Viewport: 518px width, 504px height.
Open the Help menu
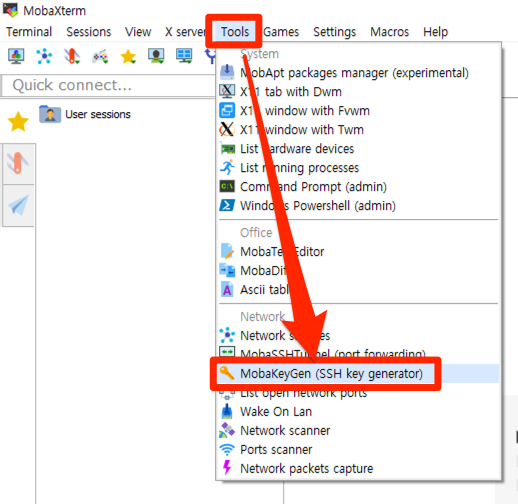435,32
